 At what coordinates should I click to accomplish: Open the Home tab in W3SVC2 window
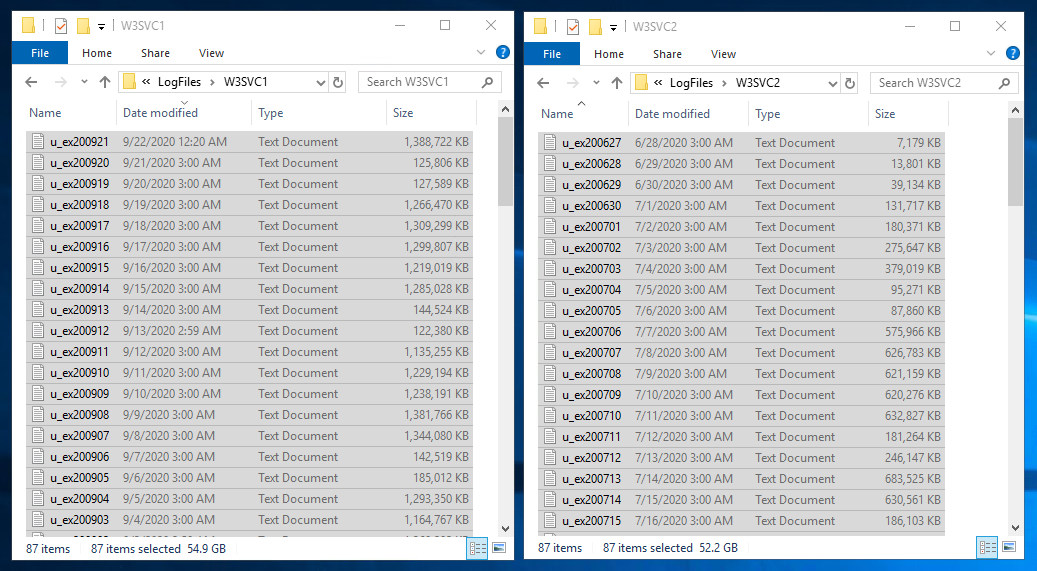click(x=608, y=54)
